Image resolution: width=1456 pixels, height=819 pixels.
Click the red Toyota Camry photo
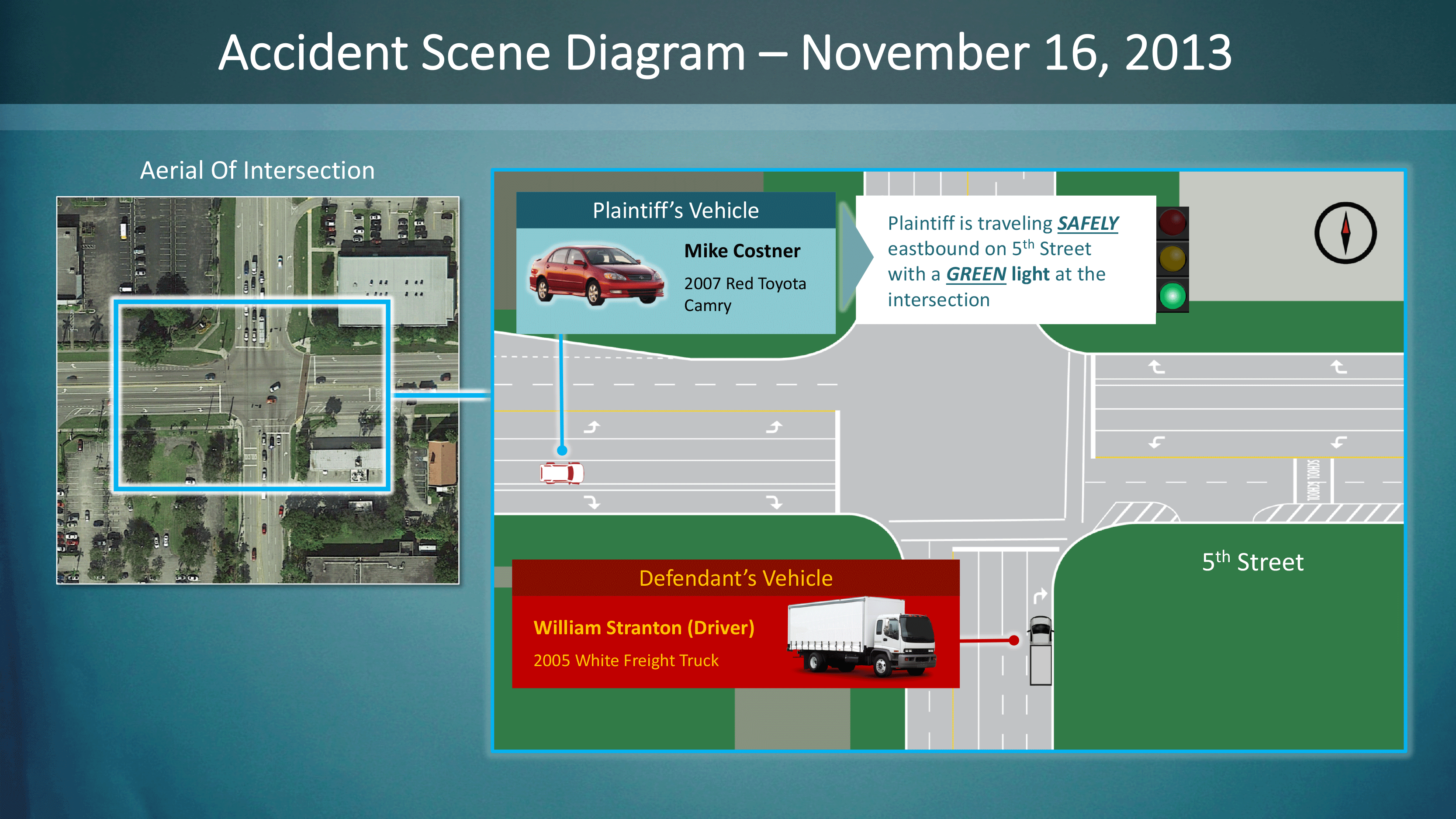[596, 276]
